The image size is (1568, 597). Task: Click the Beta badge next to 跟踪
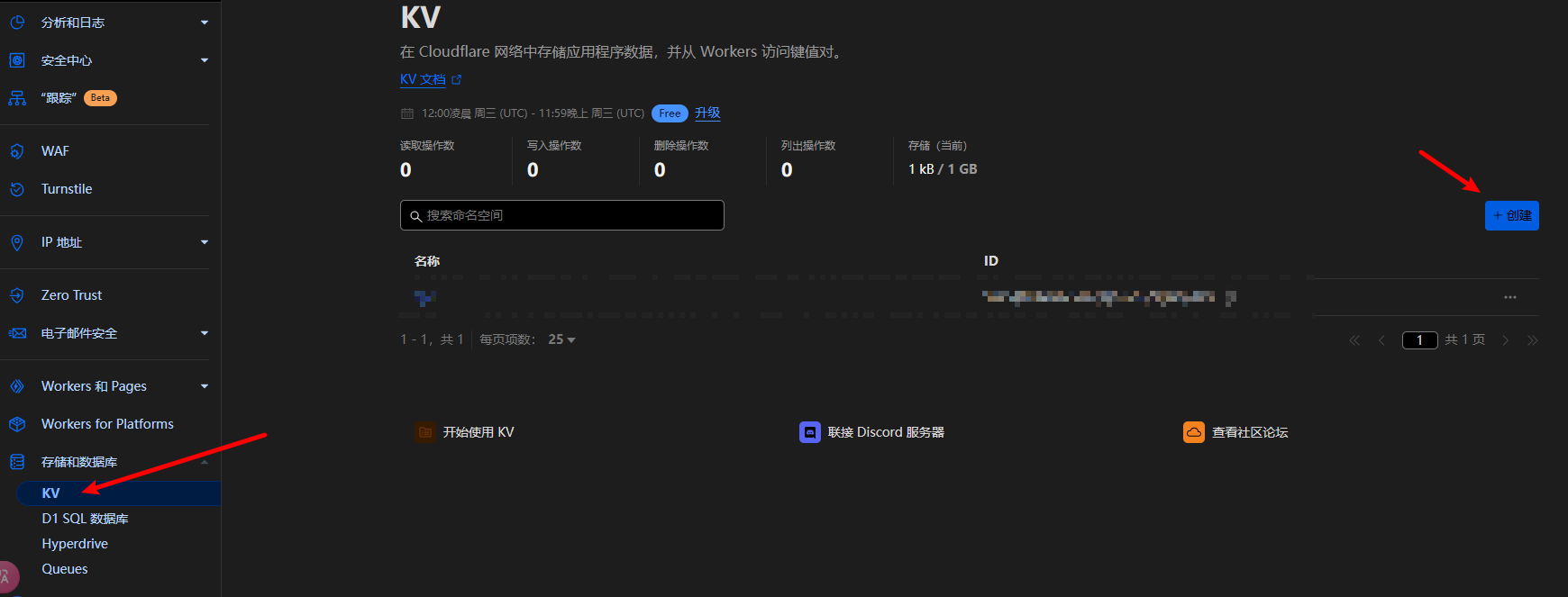pos(100,98)
